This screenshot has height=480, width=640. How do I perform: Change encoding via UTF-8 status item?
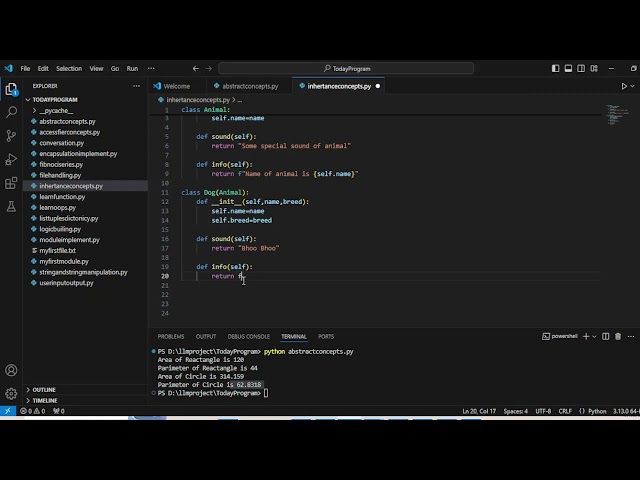point(543,411)
